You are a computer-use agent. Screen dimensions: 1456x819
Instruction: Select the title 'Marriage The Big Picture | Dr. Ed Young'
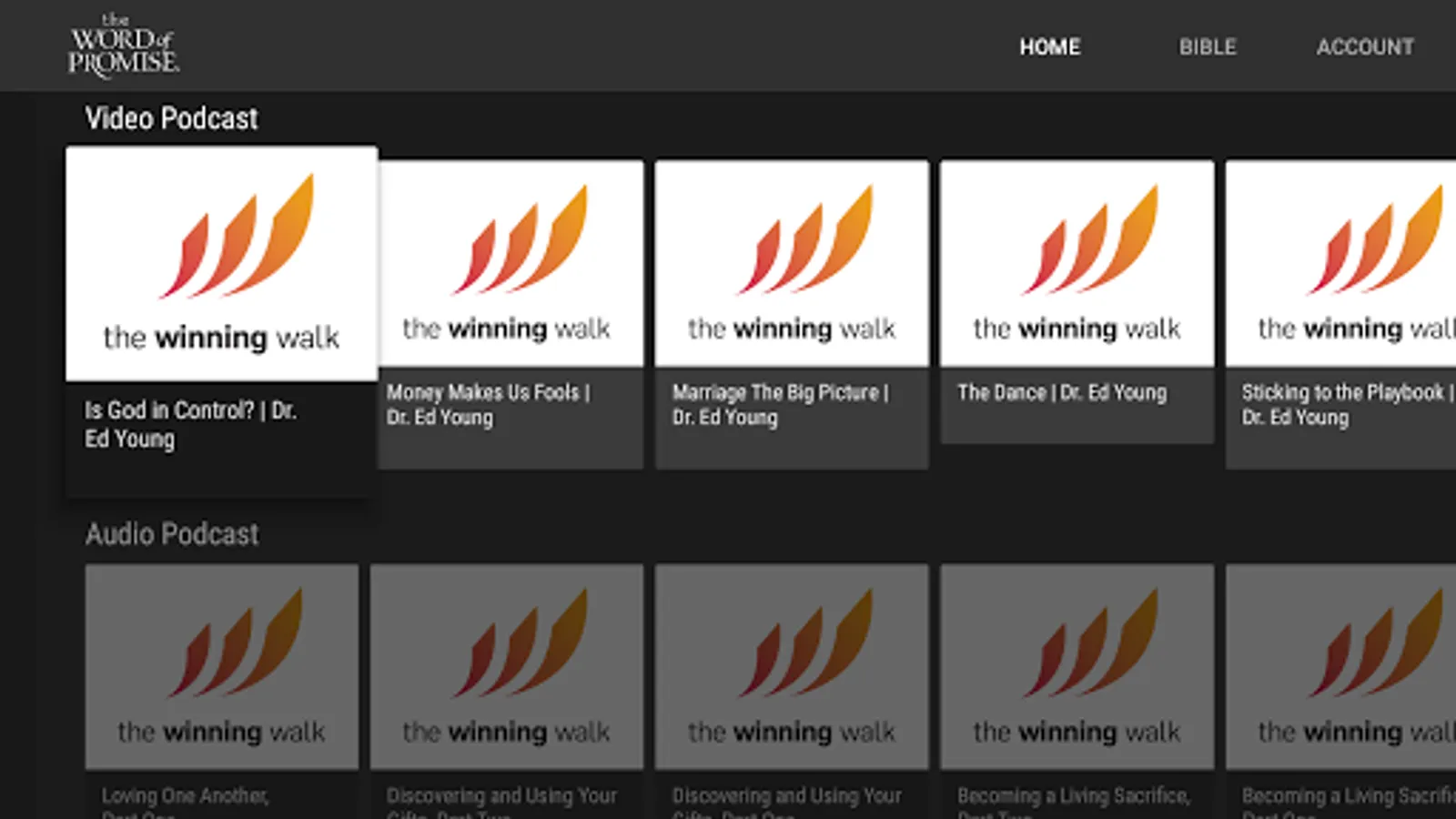[x=780, y=405]
